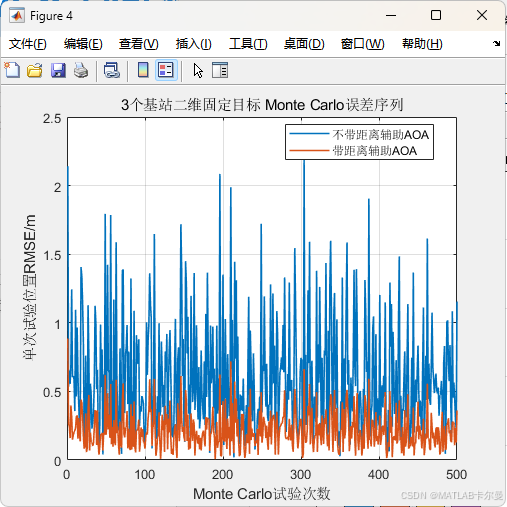Click the y-axis tick label 1.5
507x507 pixels.
coord(52,255)
